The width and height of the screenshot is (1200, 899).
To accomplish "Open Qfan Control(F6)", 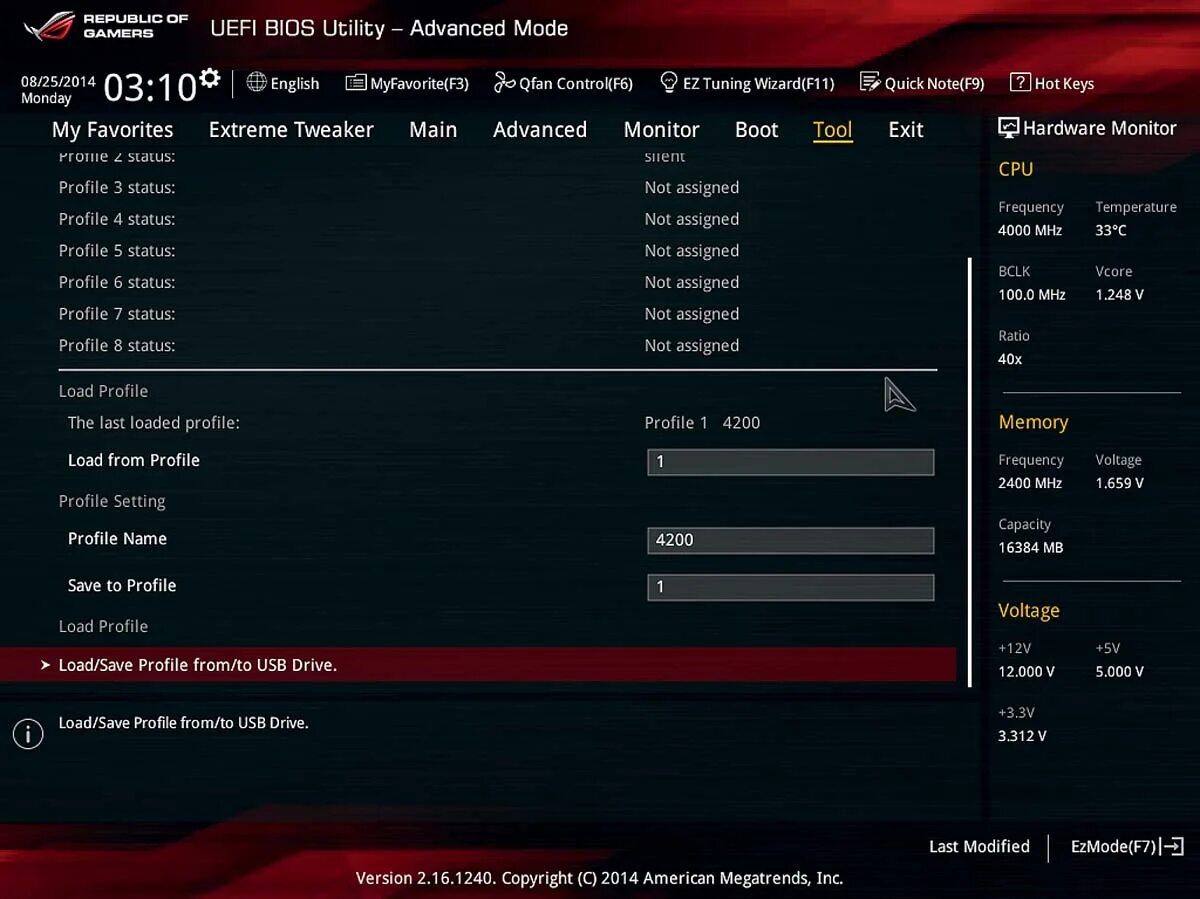I will point(564,83).
